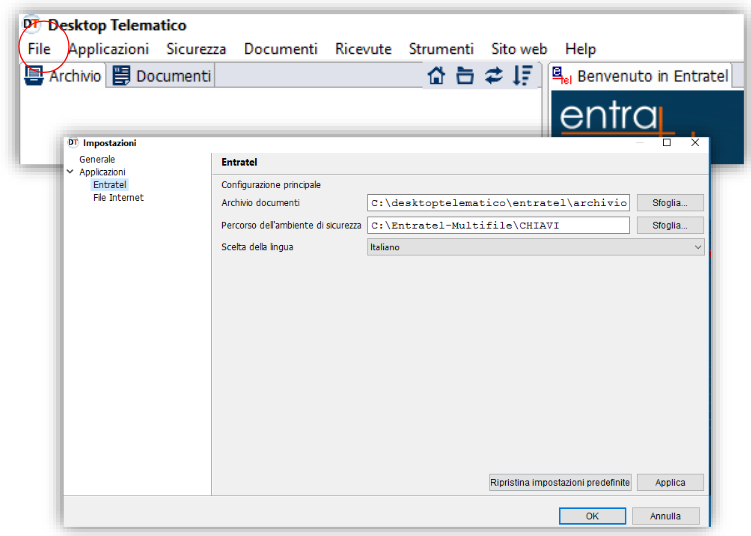Click the Percorso dell'ambiente di sicurezza field
Image resolution: width=751 pixels, height=536 pixels.
[498, 225]
